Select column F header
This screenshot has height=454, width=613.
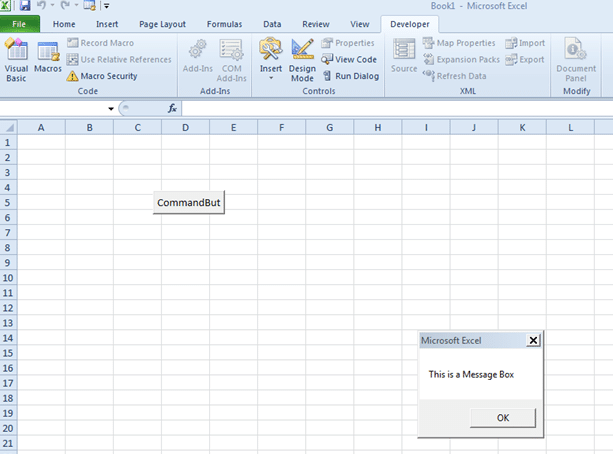[x=281, y=127]
